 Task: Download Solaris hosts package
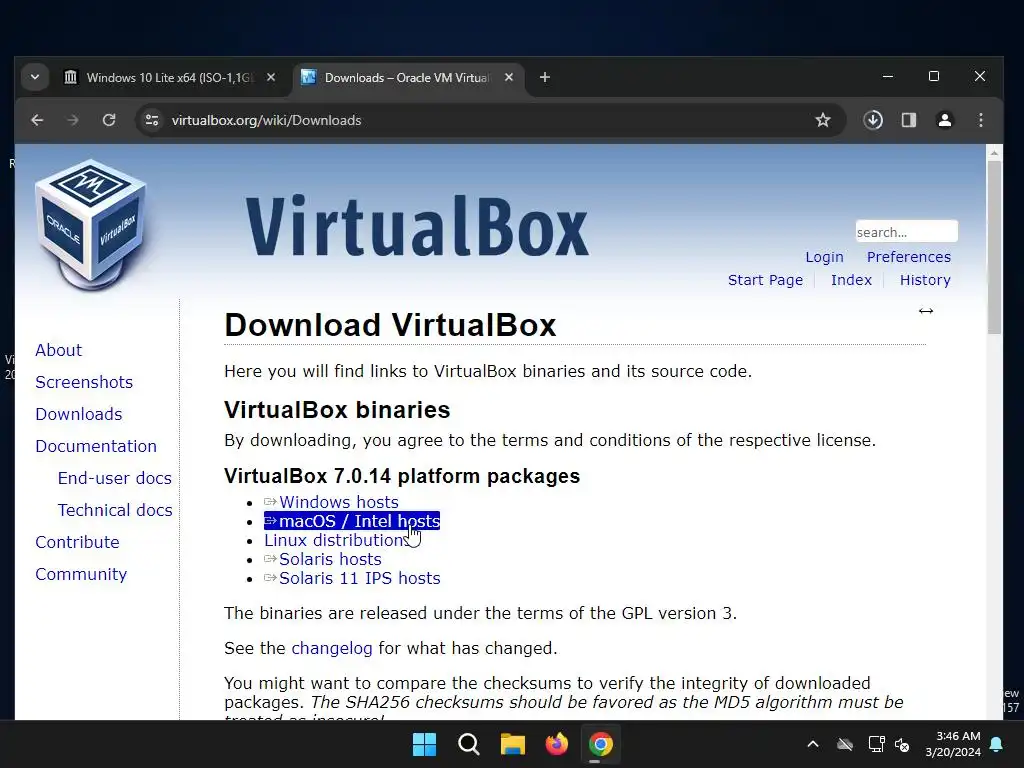click(330, 559)
